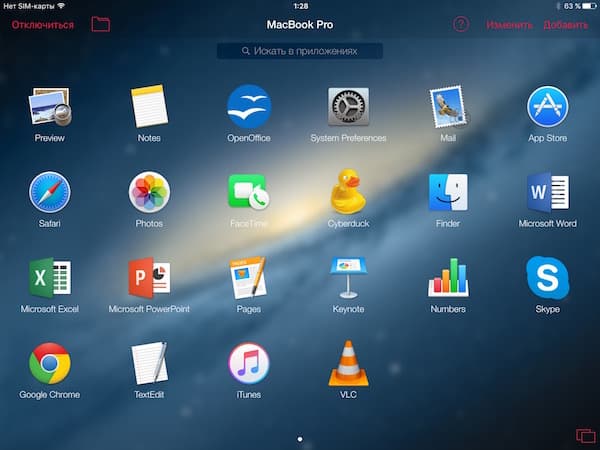Screen dimensions: 600x450
Task: Open the App Store icon
Action: 548,106
